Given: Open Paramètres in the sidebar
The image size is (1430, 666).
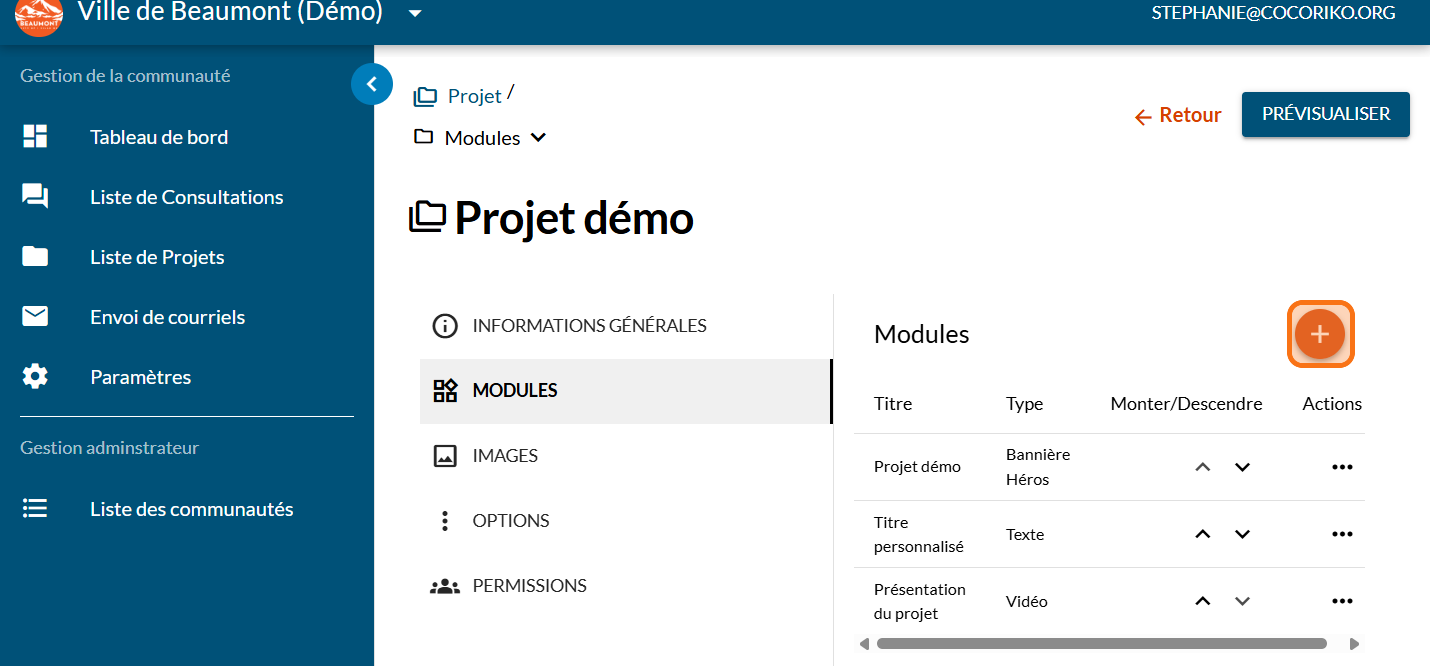Looking at the screenshot, I should click(x=140, y=377).
